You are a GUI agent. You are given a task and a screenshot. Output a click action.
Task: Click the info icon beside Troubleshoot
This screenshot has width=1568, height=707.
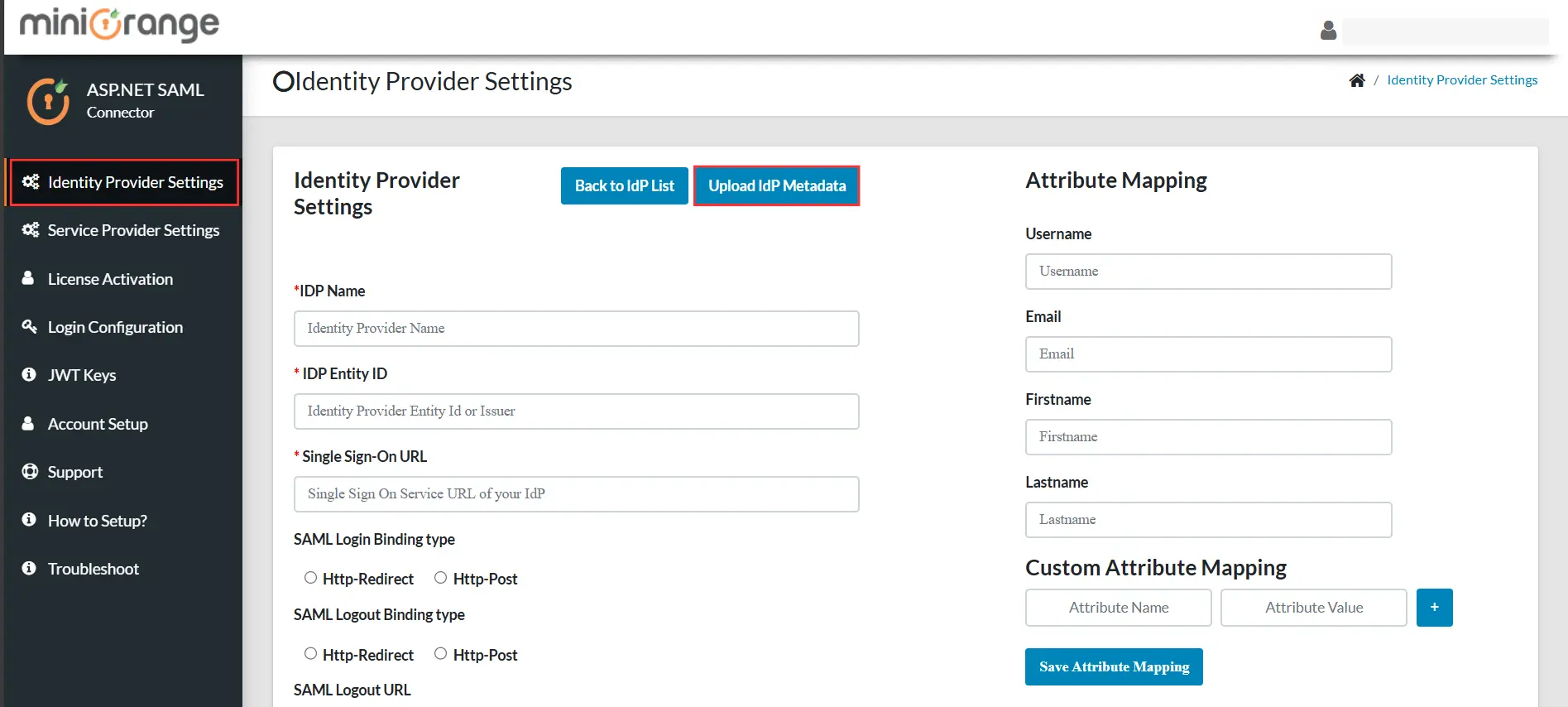pos(29,568)
